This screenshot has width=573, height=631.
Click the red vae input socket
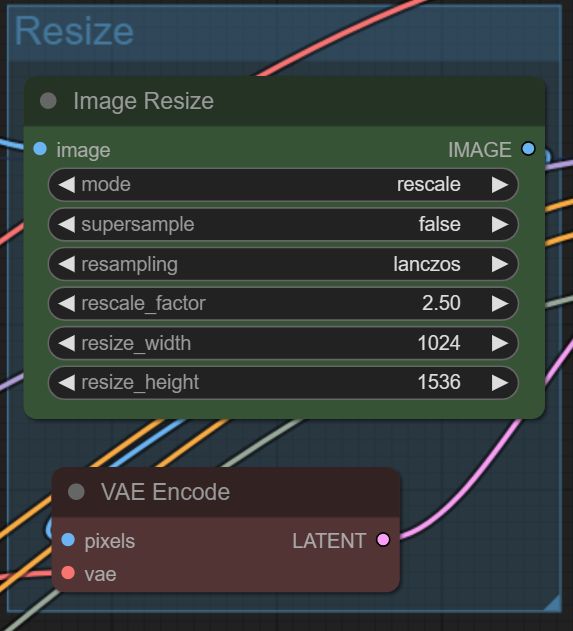click(68, 573)
